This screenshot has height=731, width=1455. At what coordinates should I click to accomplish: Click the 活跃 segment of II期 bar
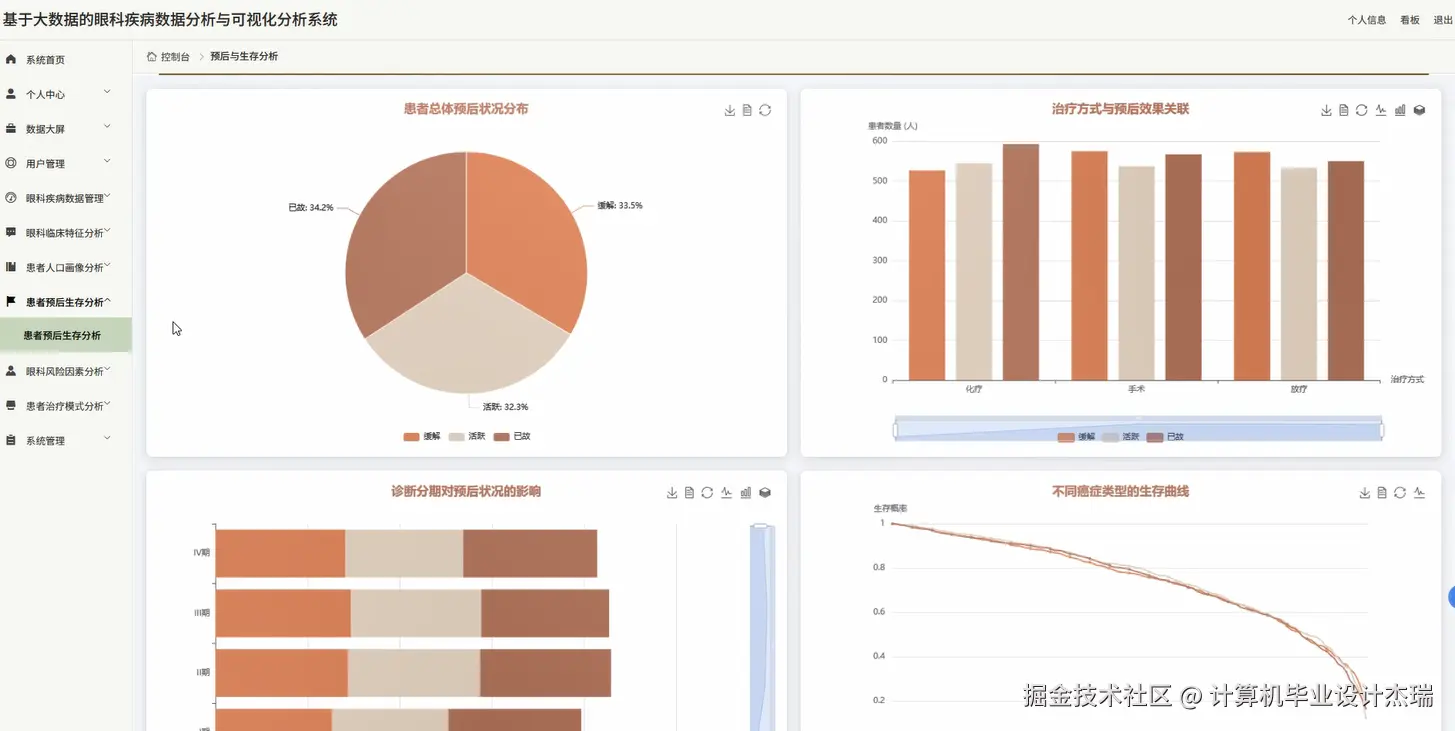[414, 673]
